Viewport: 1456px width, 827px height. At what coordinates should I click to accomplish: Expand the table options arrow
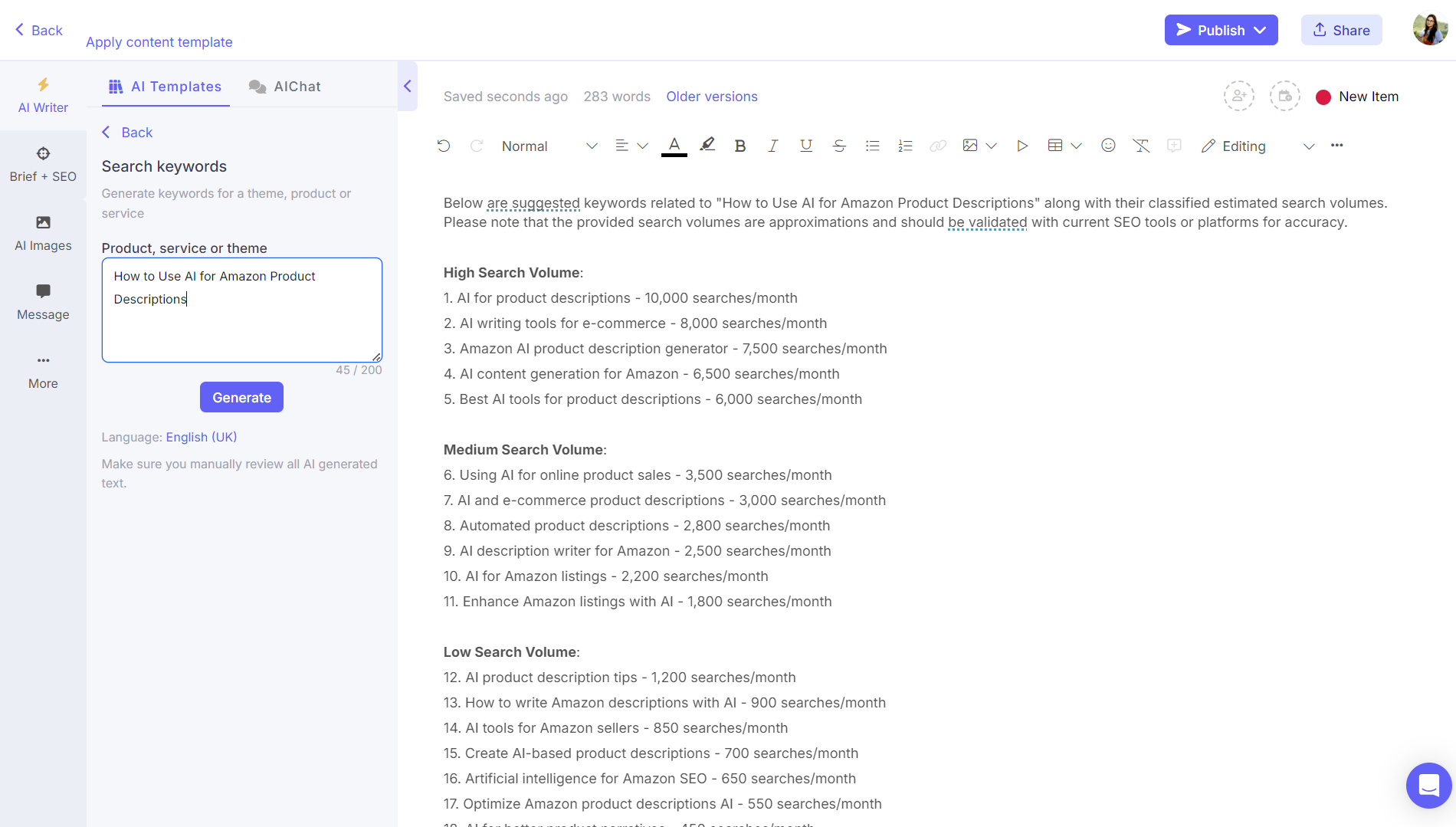pyautogui.click(x=1076, y=146)
